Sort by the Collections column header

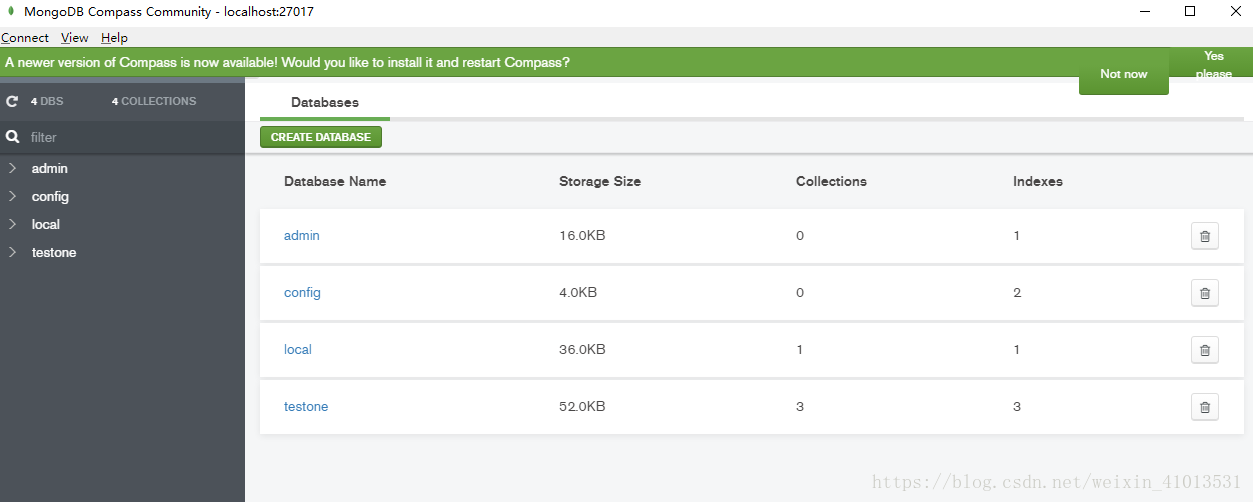click(831, 182)
